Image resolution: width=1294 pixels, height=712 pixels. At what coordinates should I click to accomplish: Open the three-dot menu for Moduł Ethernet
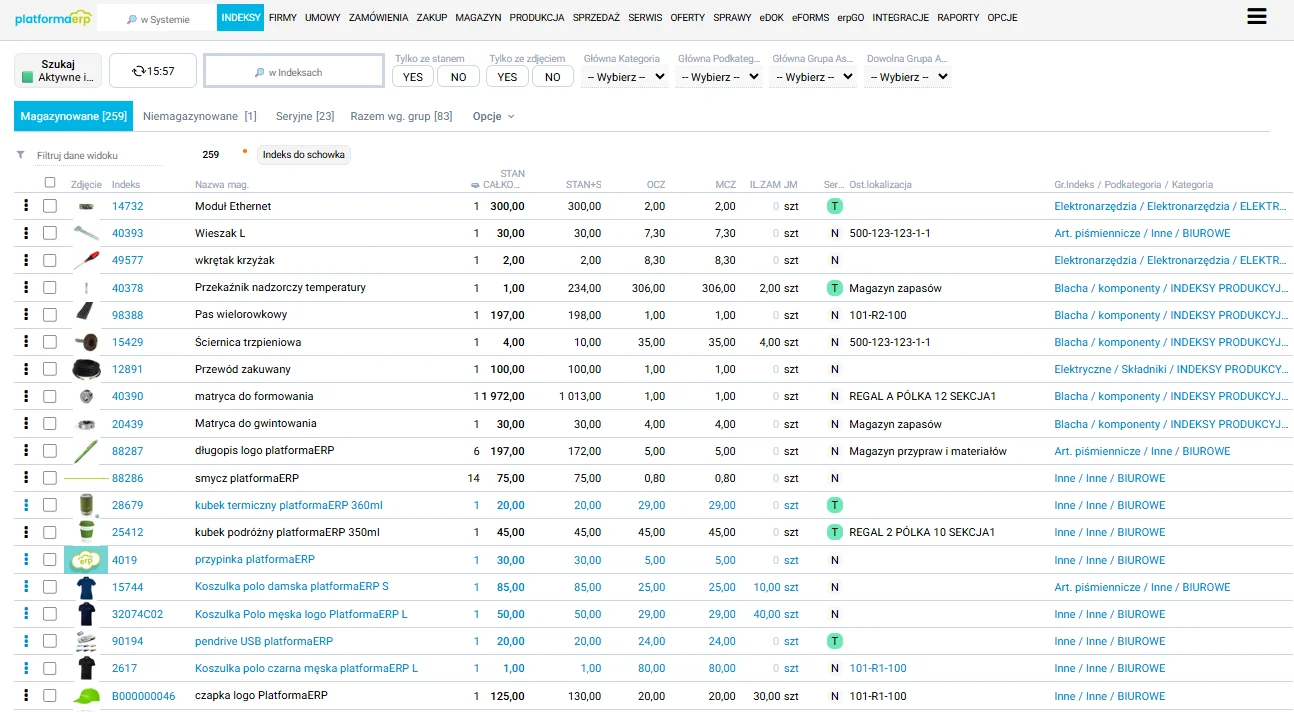(x=26, y=206)
